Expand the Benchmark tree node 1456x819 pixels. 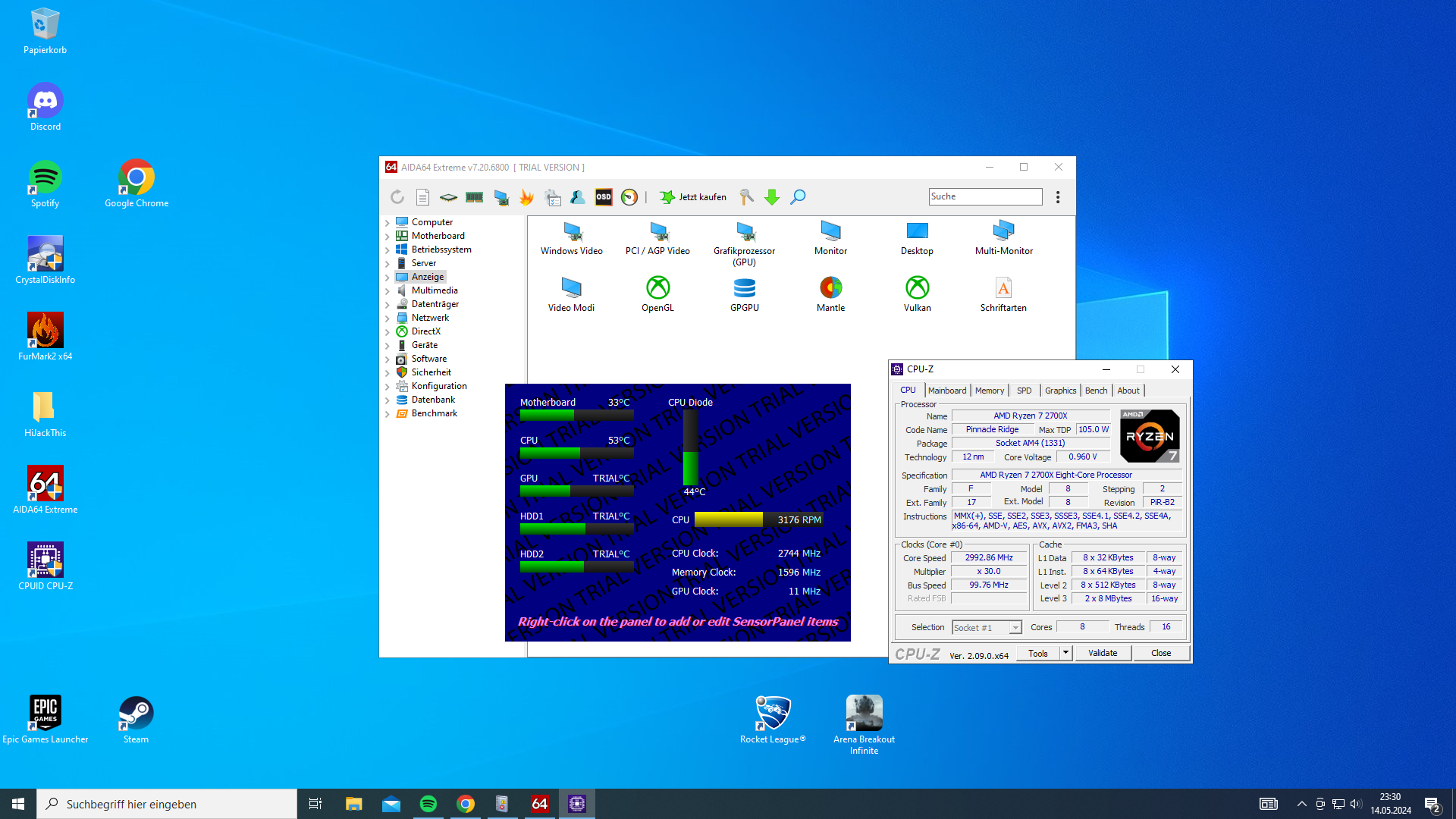388,414
